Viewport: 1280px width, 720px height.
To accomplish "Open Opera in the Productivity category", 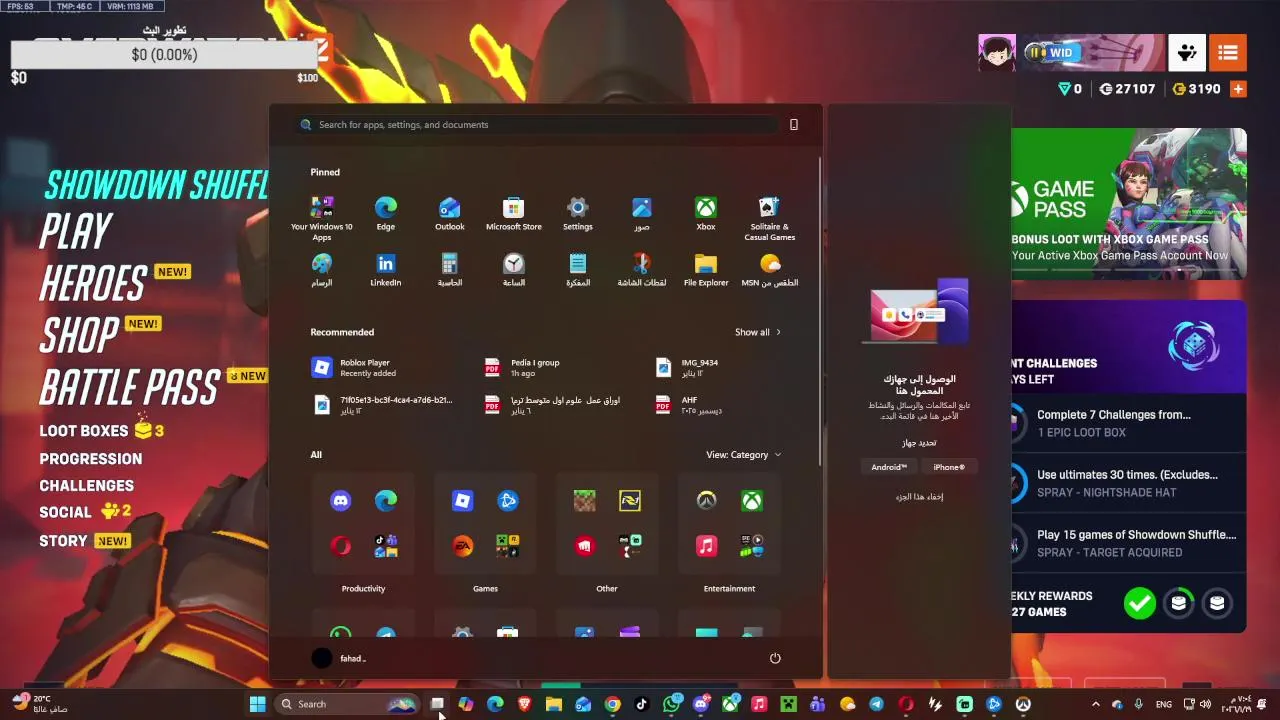I will tap(341, 546).
